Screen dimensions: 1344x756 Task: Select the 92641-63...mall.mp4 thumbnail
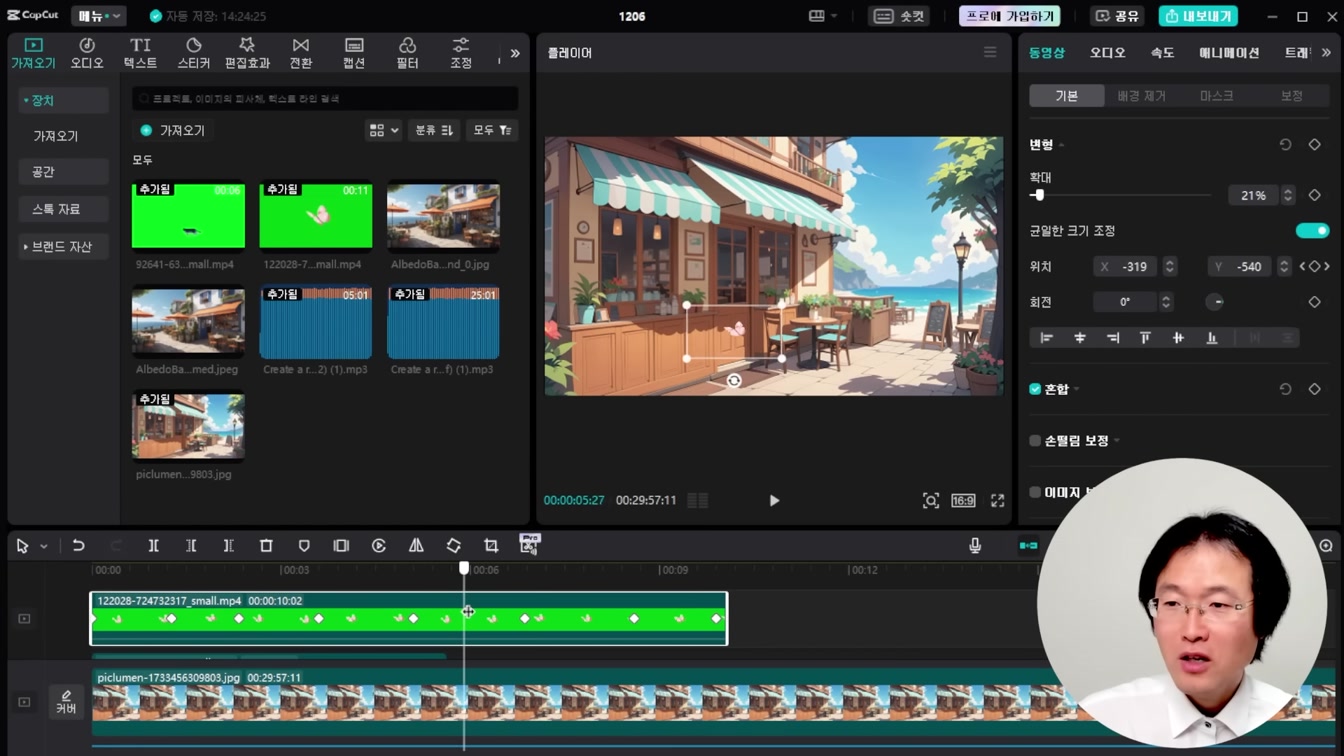[188, 215]
